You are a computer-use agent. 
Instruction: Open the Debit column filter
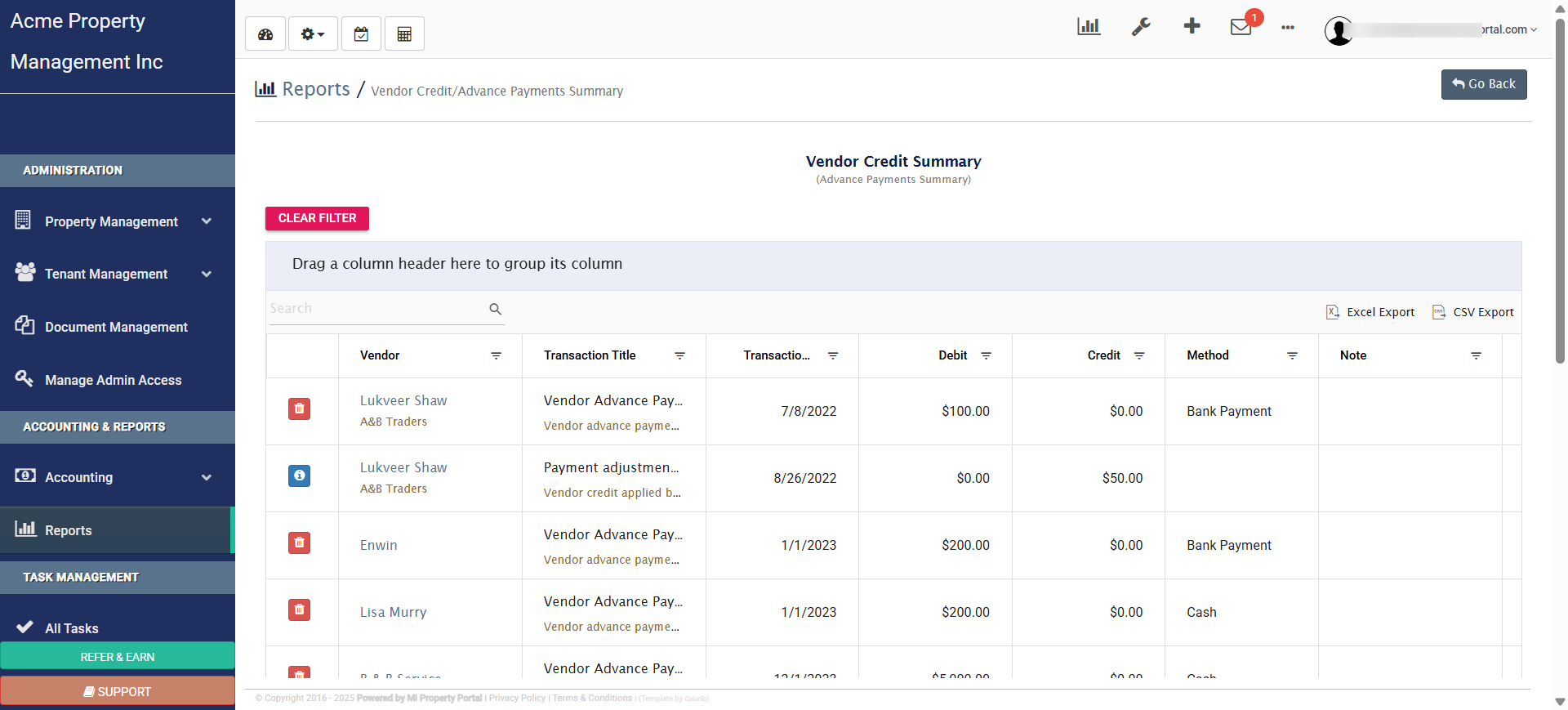coord(986,355)
